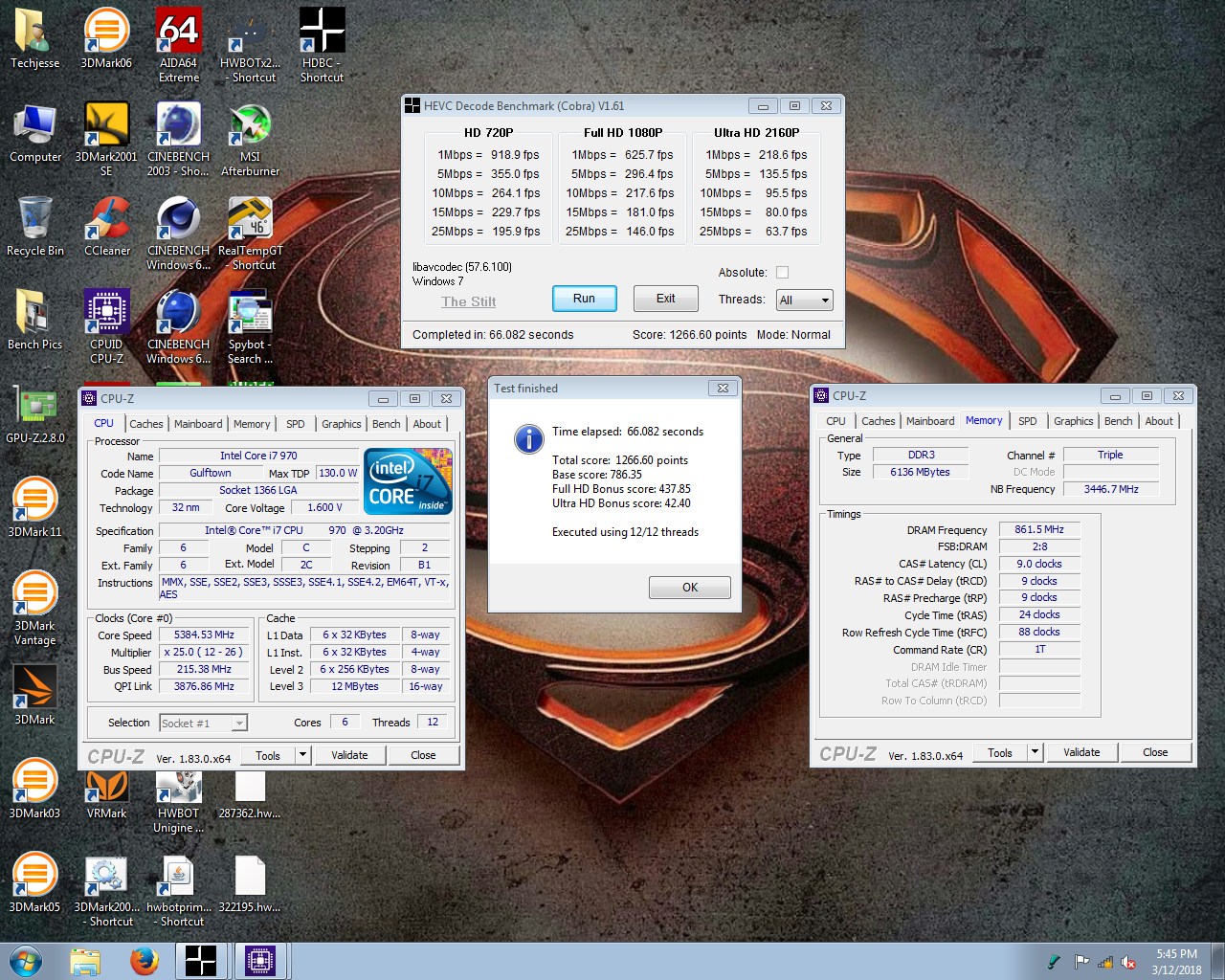Click Close button in memory CPU-Z window
The height and width of the screenshot is (980, 1225).
pos(1155,752)
